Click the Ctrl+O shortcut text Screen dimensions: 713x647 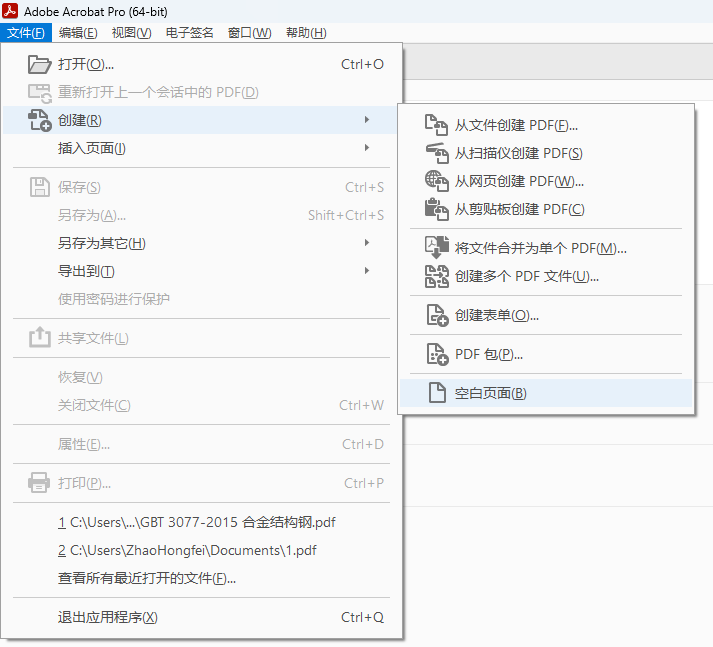(362, 65)
